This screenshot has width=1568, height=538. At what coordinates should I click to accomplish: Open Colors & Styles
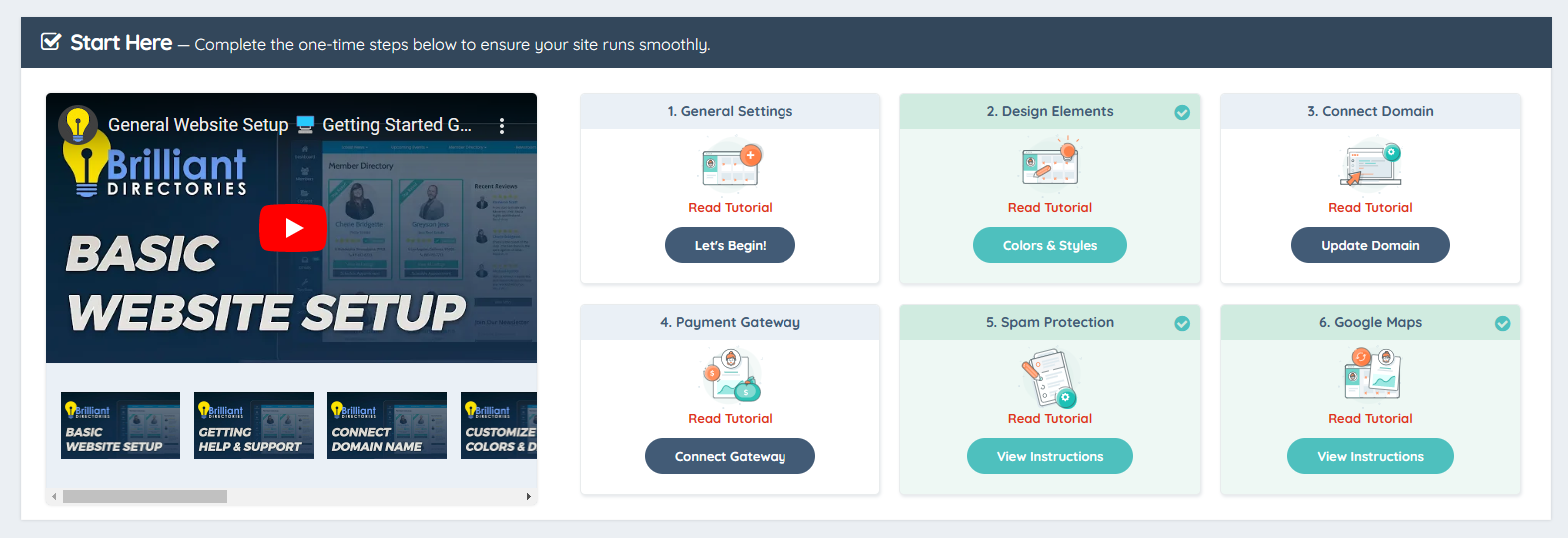1050,245
